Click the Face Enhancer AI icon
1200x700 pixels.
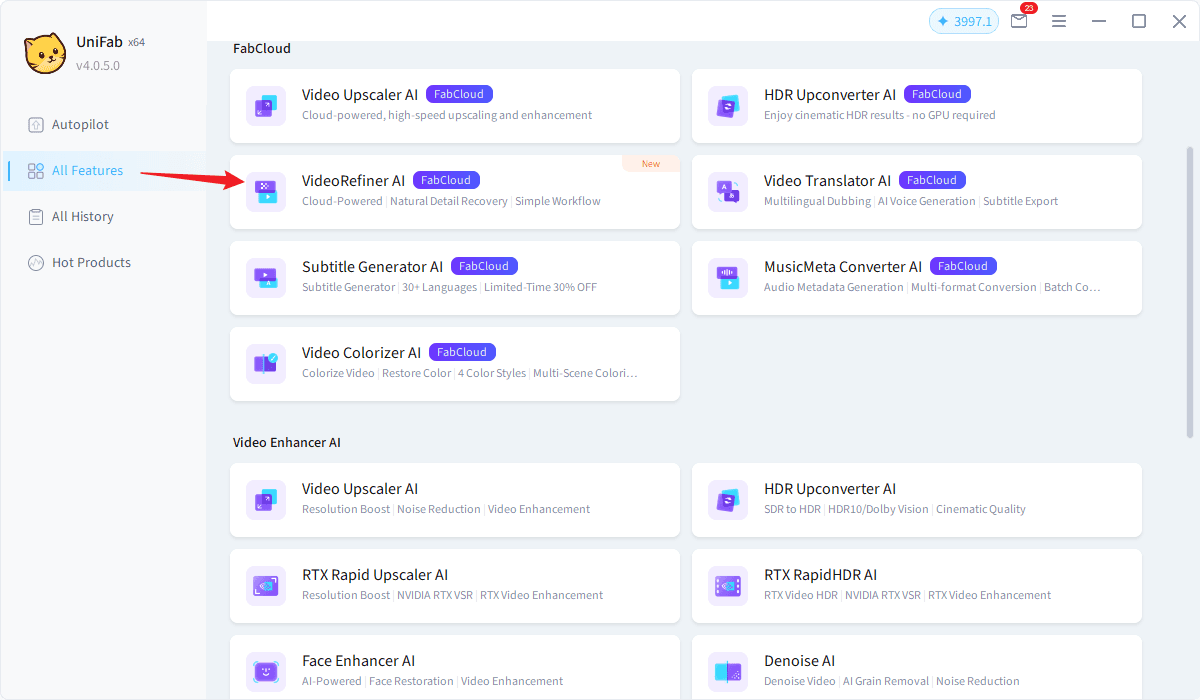point(266,671)
